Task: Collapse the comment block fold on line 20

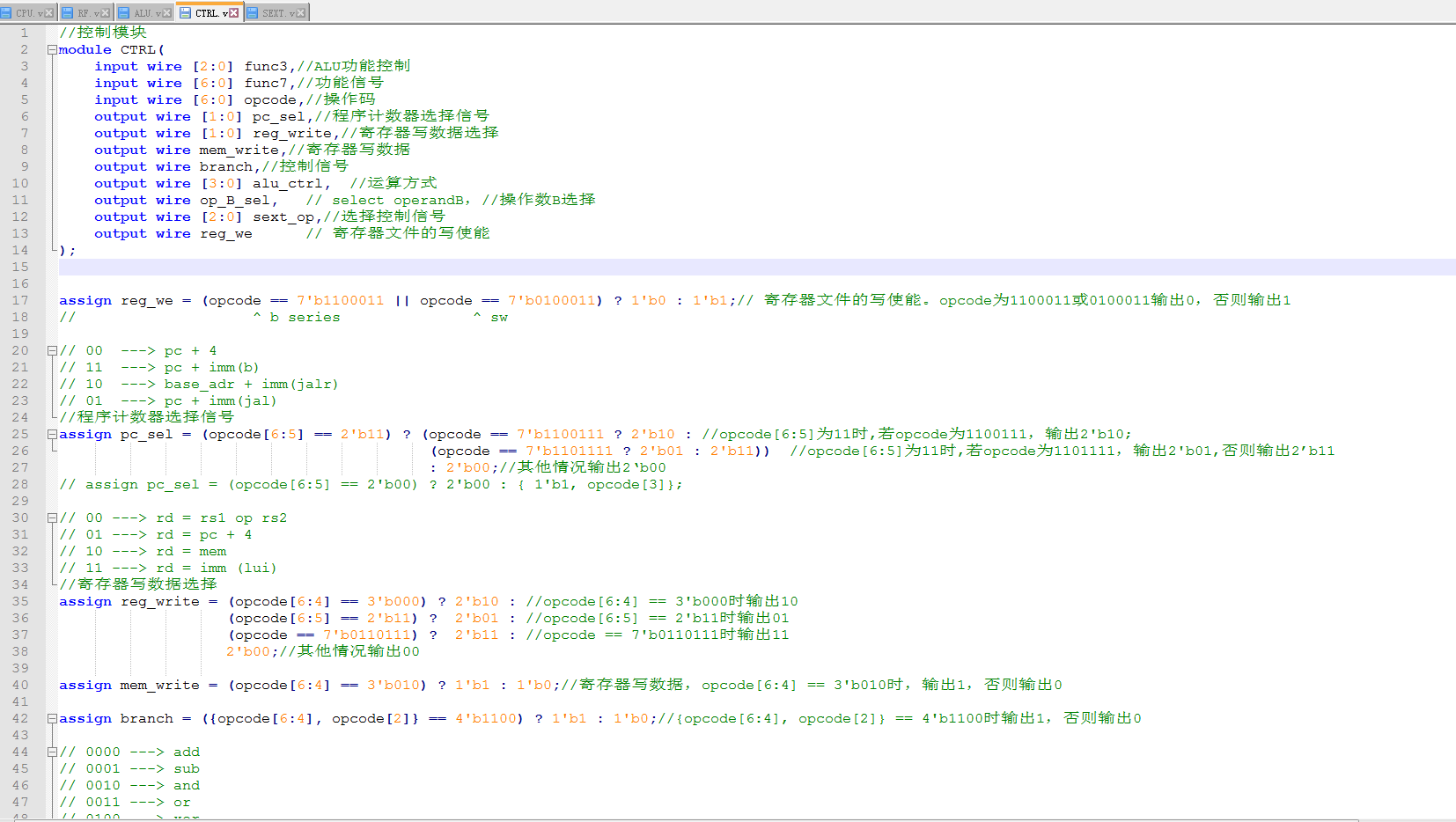Action: (x=52, y=351)
